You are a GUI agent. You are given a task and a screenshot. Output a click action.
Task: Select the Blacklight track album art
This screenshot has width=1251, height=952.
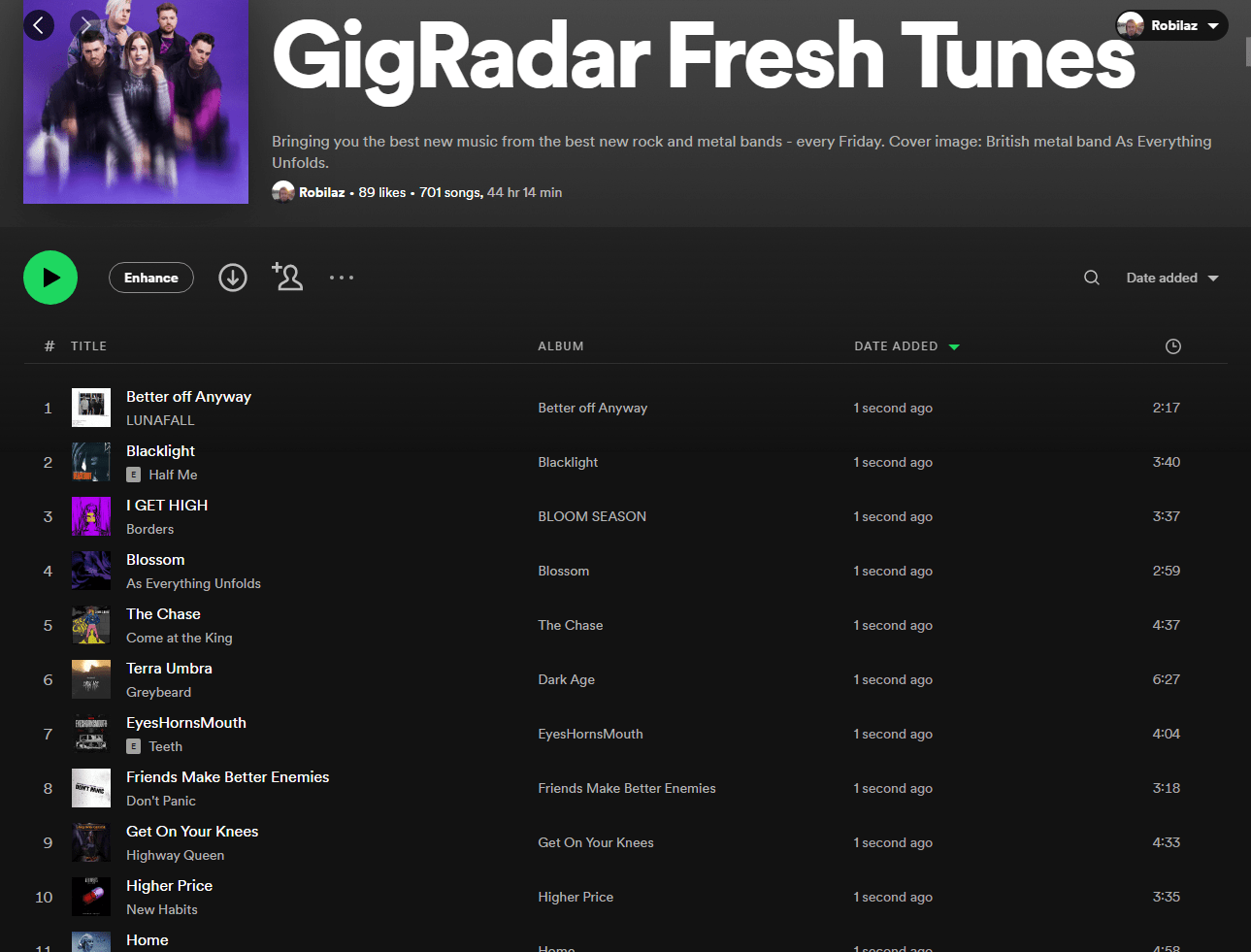tap(91, 462)
